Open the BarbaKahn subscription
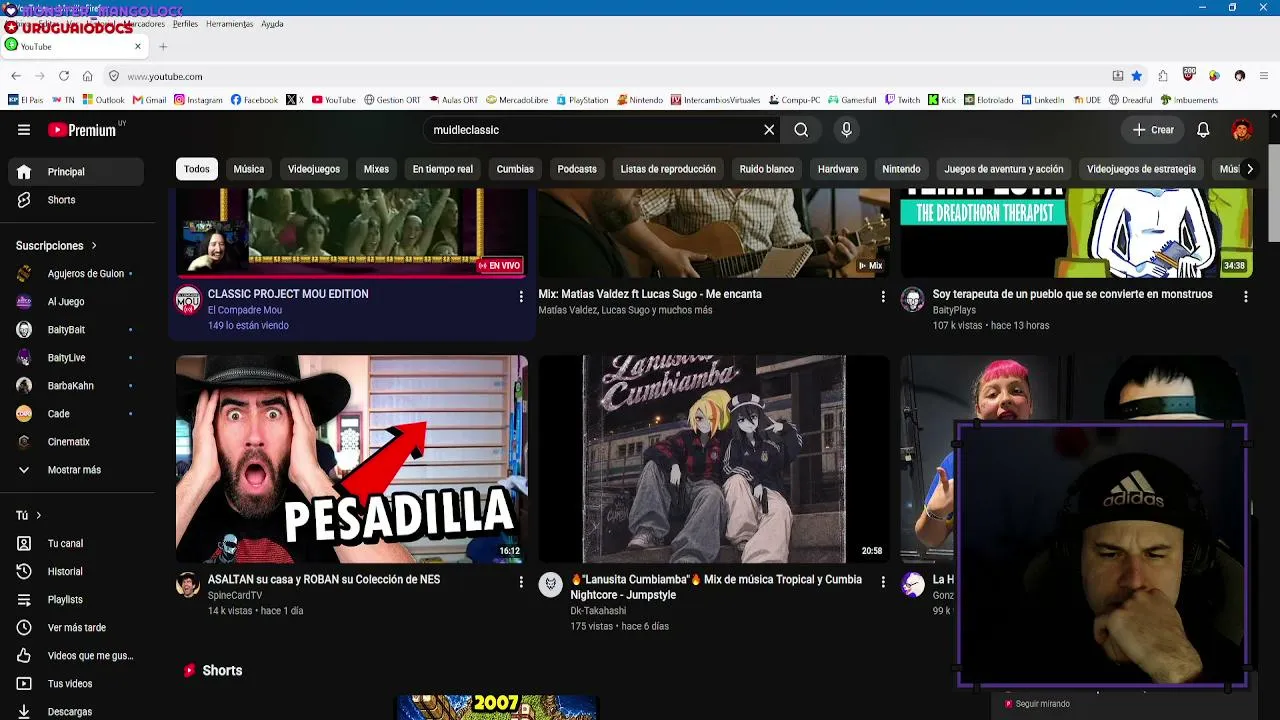 tap(76, 386)
